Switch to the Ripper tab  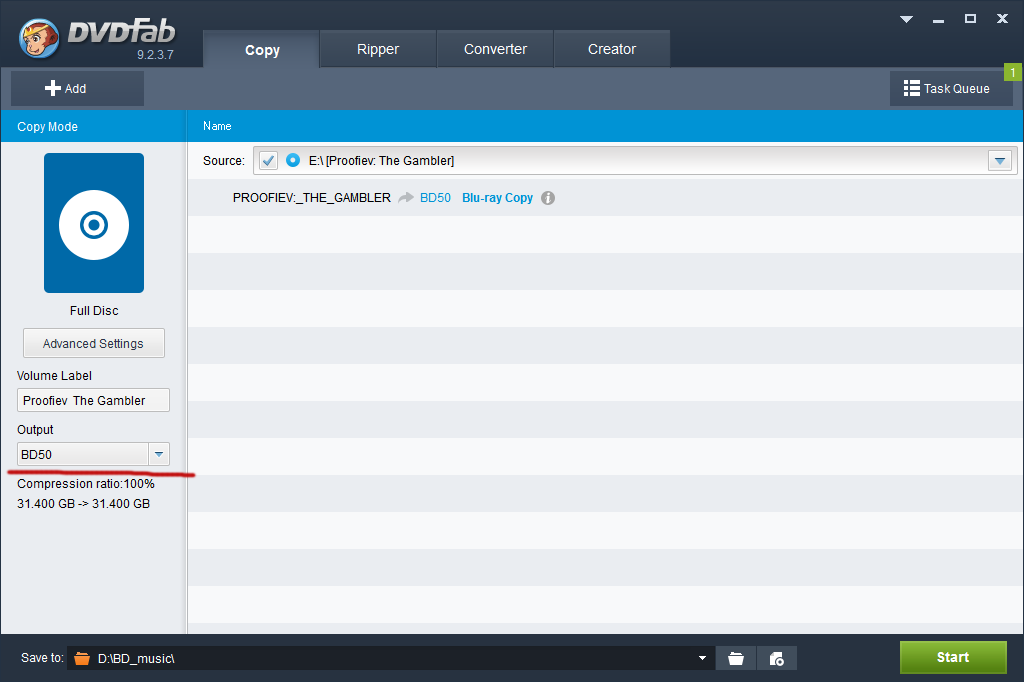(377, 49)
